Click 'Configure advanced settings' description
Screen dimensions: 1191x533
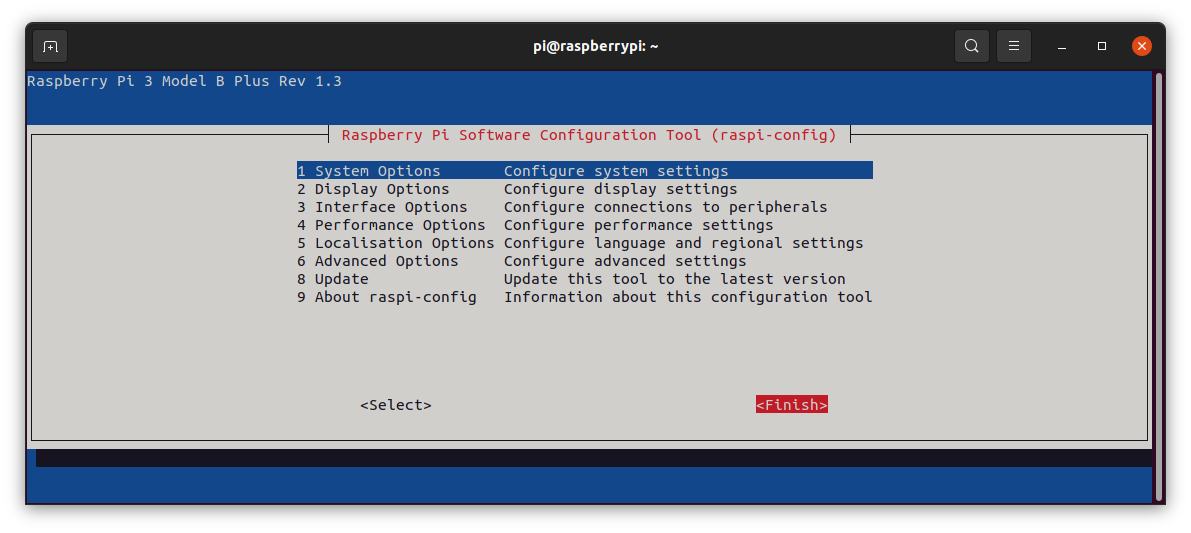point(625,261)
